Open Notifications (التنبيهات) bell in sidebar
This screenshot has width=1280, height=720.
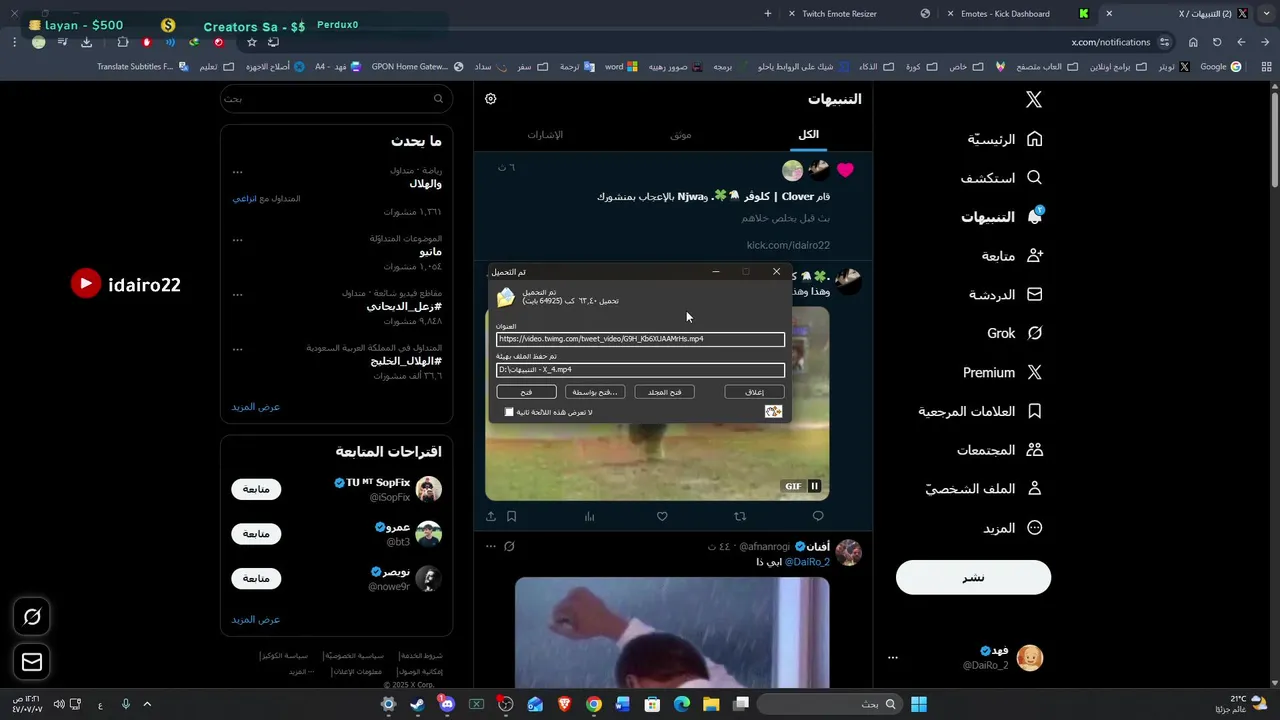tap(1001, 217)
